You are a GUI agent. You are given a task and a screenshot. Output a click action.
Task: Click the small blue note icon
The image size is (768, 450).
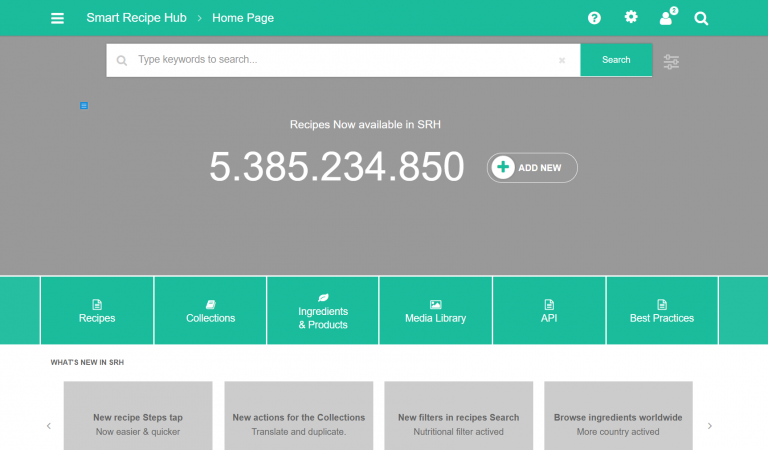coord(84,105)
